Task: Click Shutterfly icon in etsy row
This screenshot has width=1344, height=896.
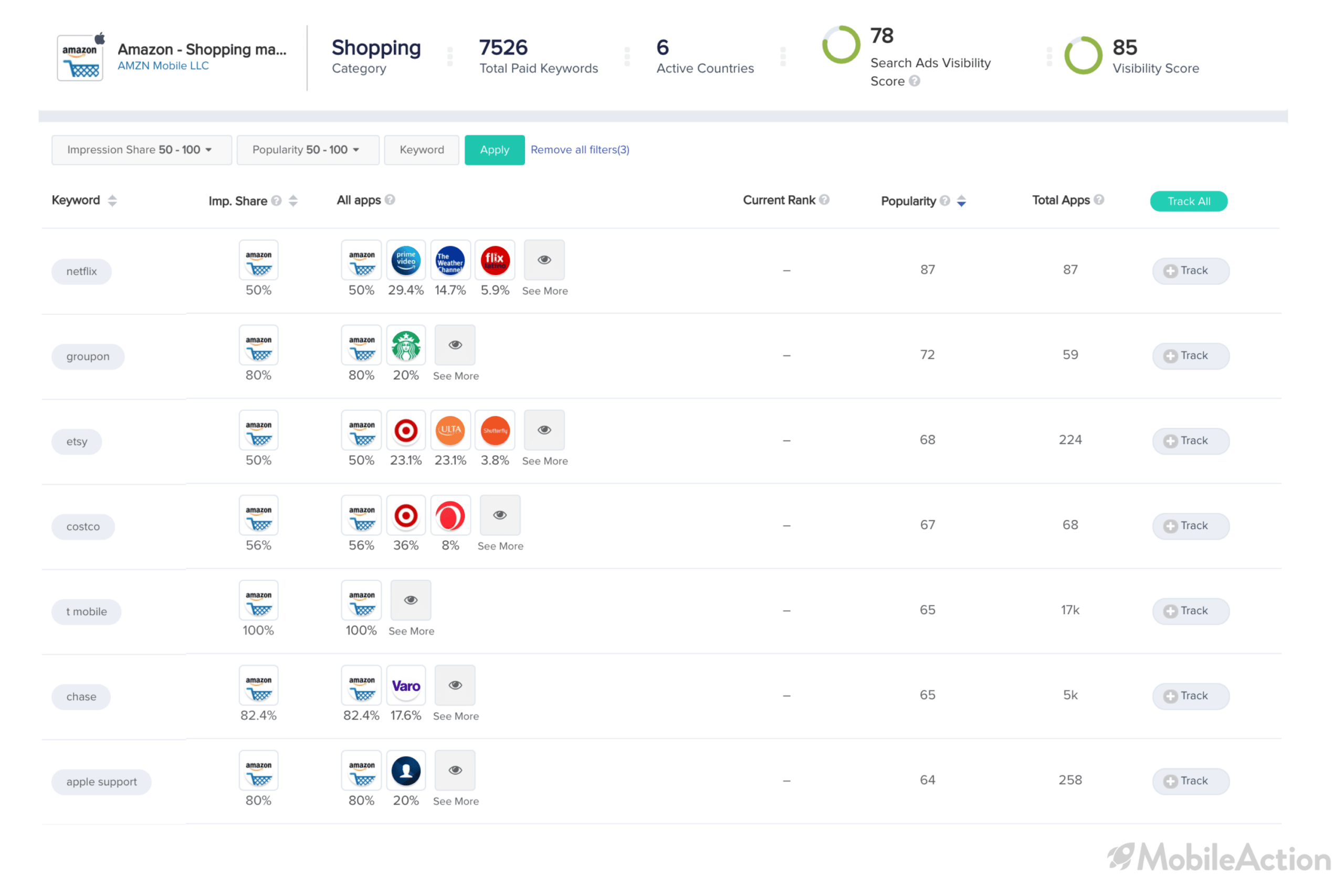Action: 495,430
